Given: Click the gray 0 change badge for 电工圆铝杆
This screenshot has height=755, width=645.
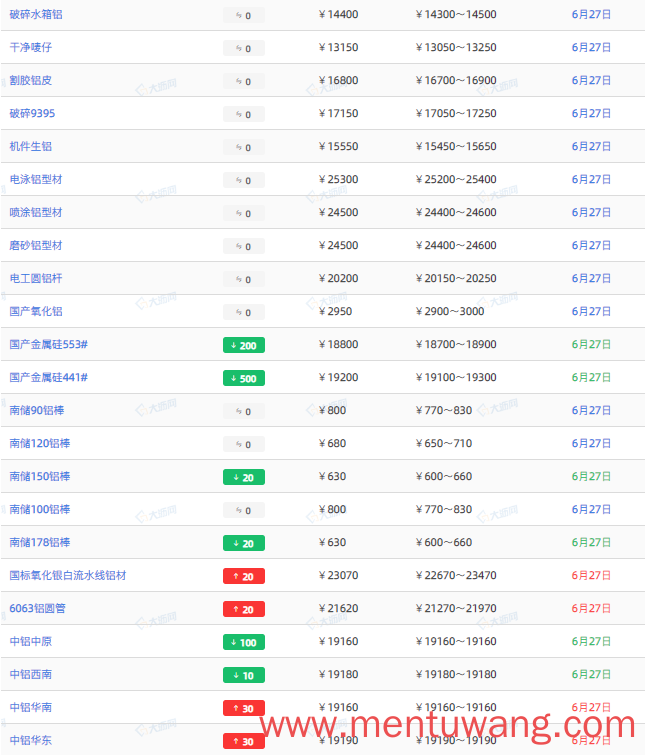Looking at the screenshot, I should pyautogui.click(x=244, y=279).
